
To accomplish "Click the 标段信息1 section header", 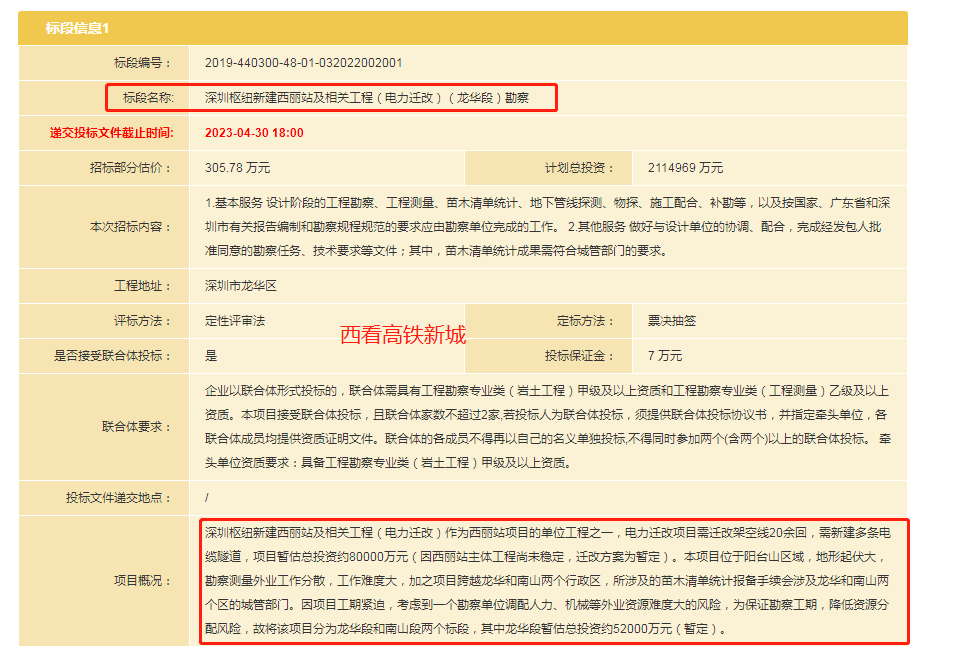I will (x=77, y=28).
